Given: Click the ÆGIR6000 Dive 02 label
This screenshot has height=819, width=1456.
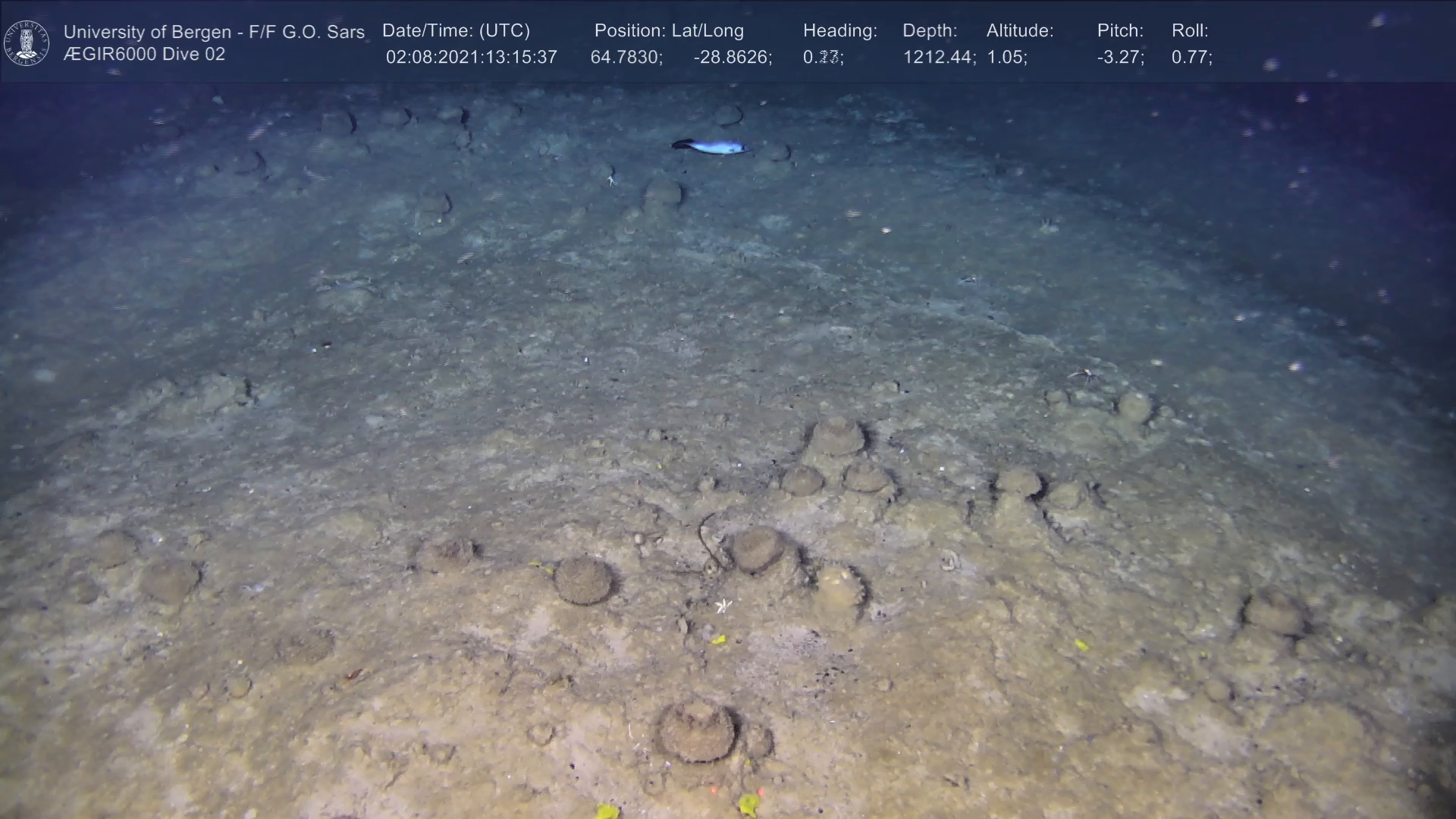Looking at the screenshot, I should (144, 55).
